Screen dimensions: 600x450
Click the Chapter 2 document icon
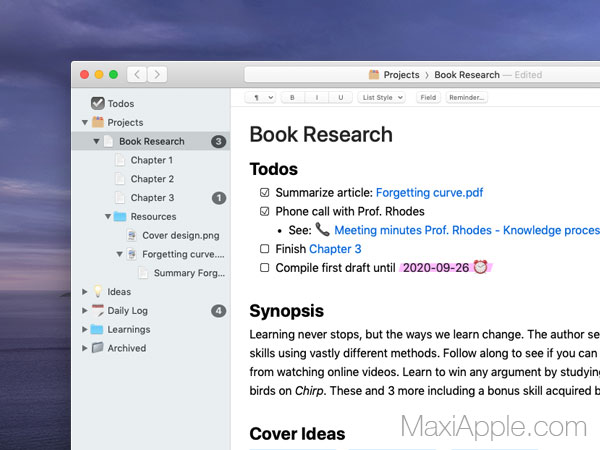[120, 179]
